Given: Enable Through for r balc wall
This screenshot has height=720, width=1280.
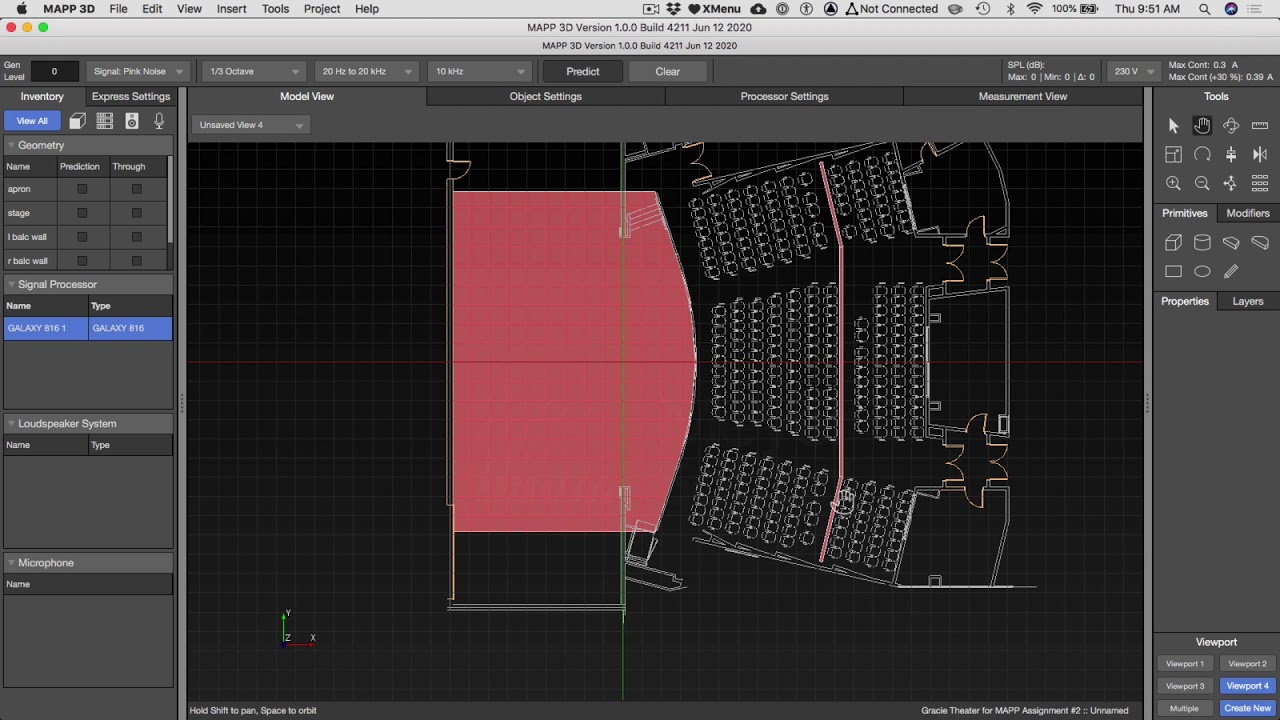Looking at the screenshot, I should click(x=137, y=261).
